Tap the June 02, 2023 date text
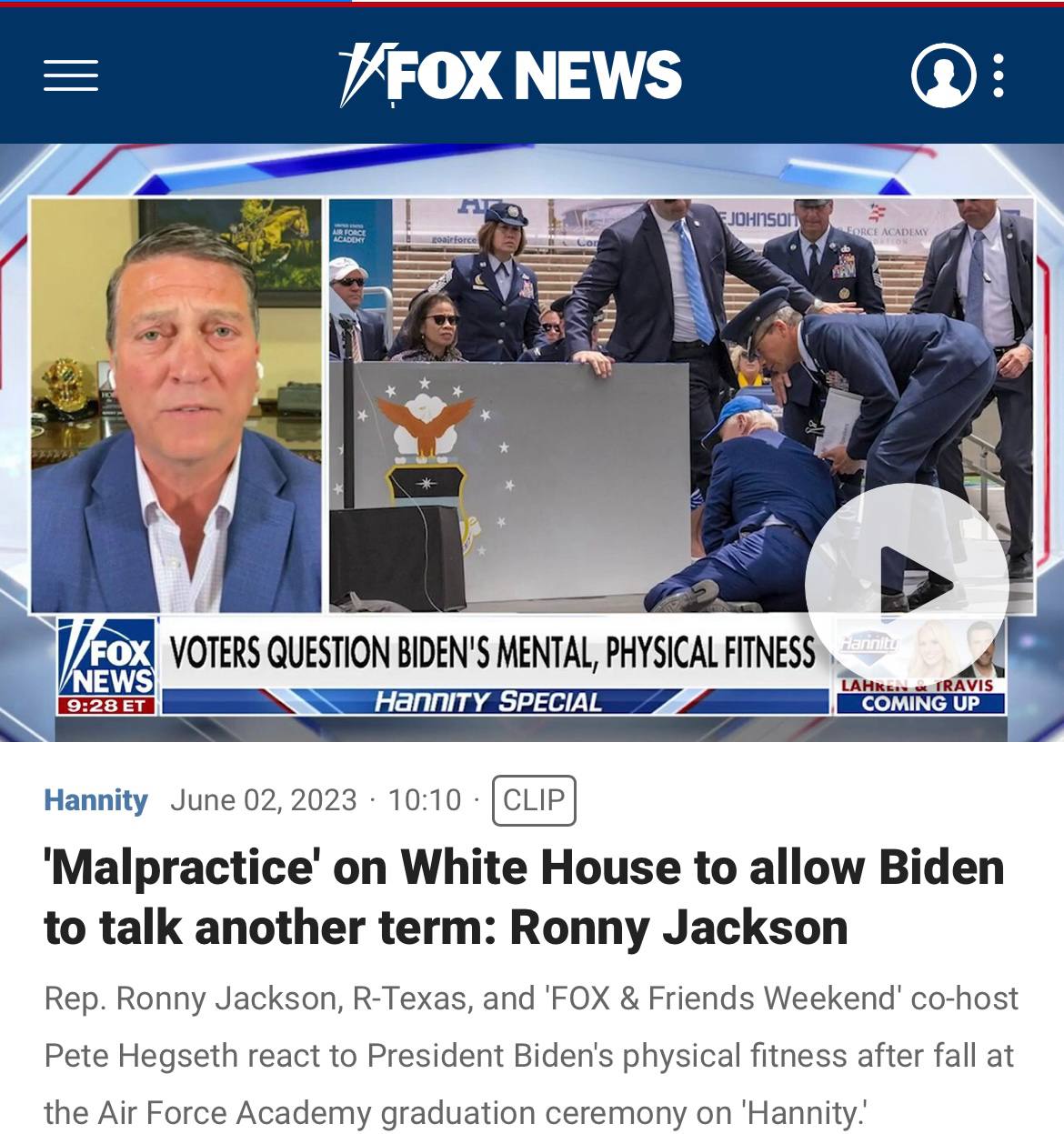The width and height of the screenshot is (1064, 1134). point(264,800)
